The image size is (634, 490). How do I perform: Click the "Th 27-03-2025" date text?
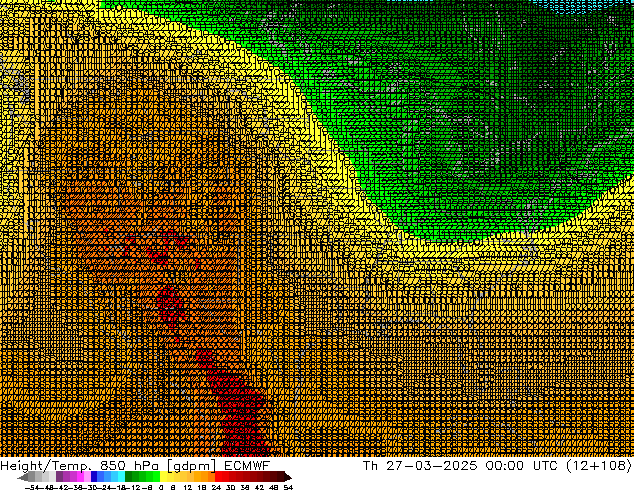point(420,466)
